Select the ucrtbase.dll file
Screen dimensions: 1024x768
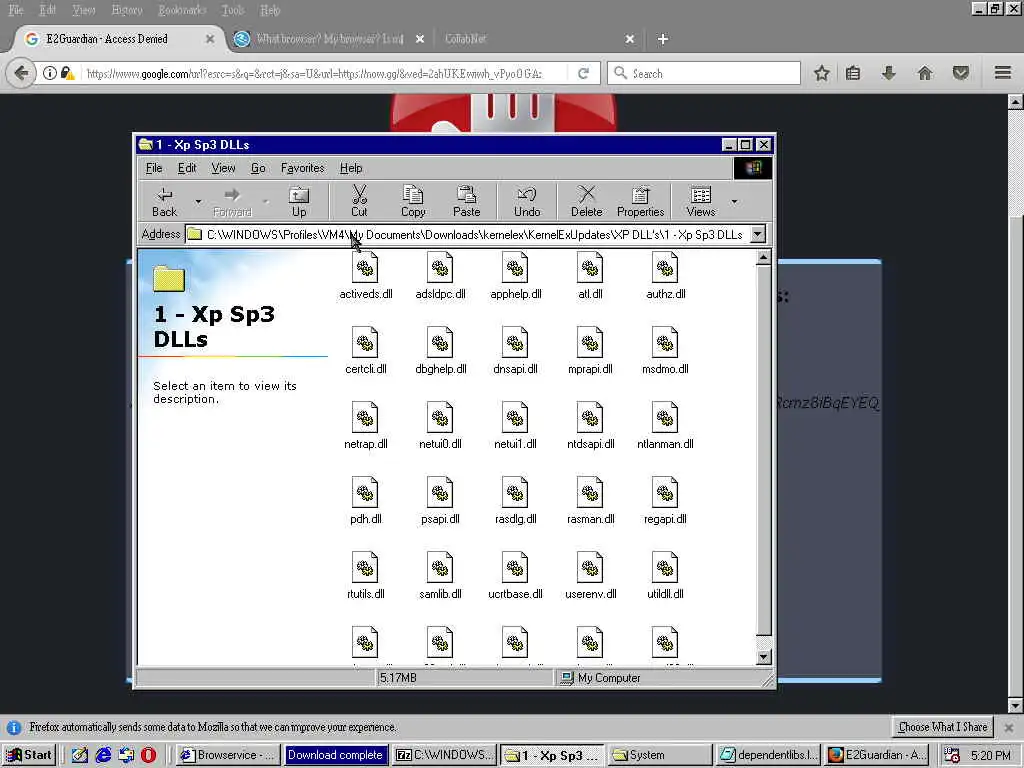[515, 576]
